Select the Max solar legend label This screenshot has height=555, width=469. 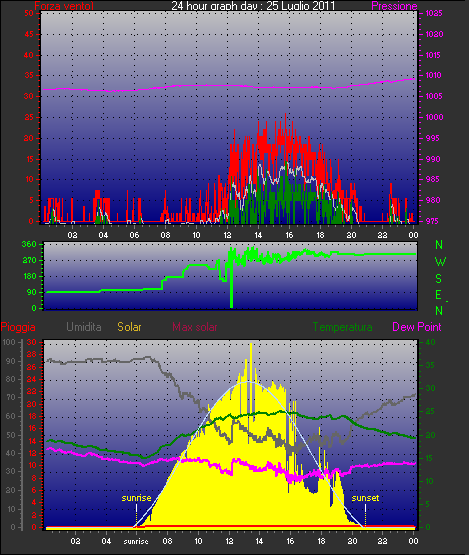point(195,327)
